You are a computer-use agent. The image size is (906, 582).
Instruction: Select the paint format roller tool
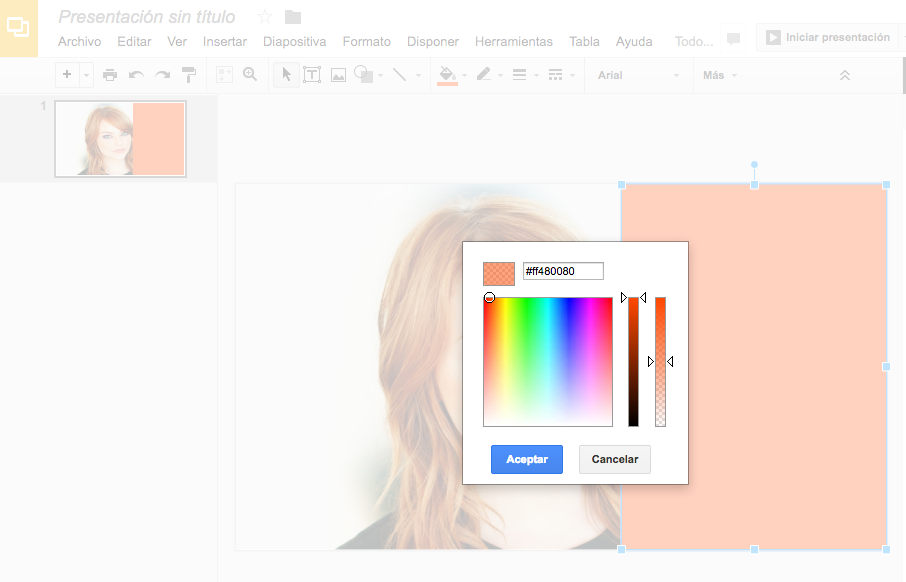(189, 75)
